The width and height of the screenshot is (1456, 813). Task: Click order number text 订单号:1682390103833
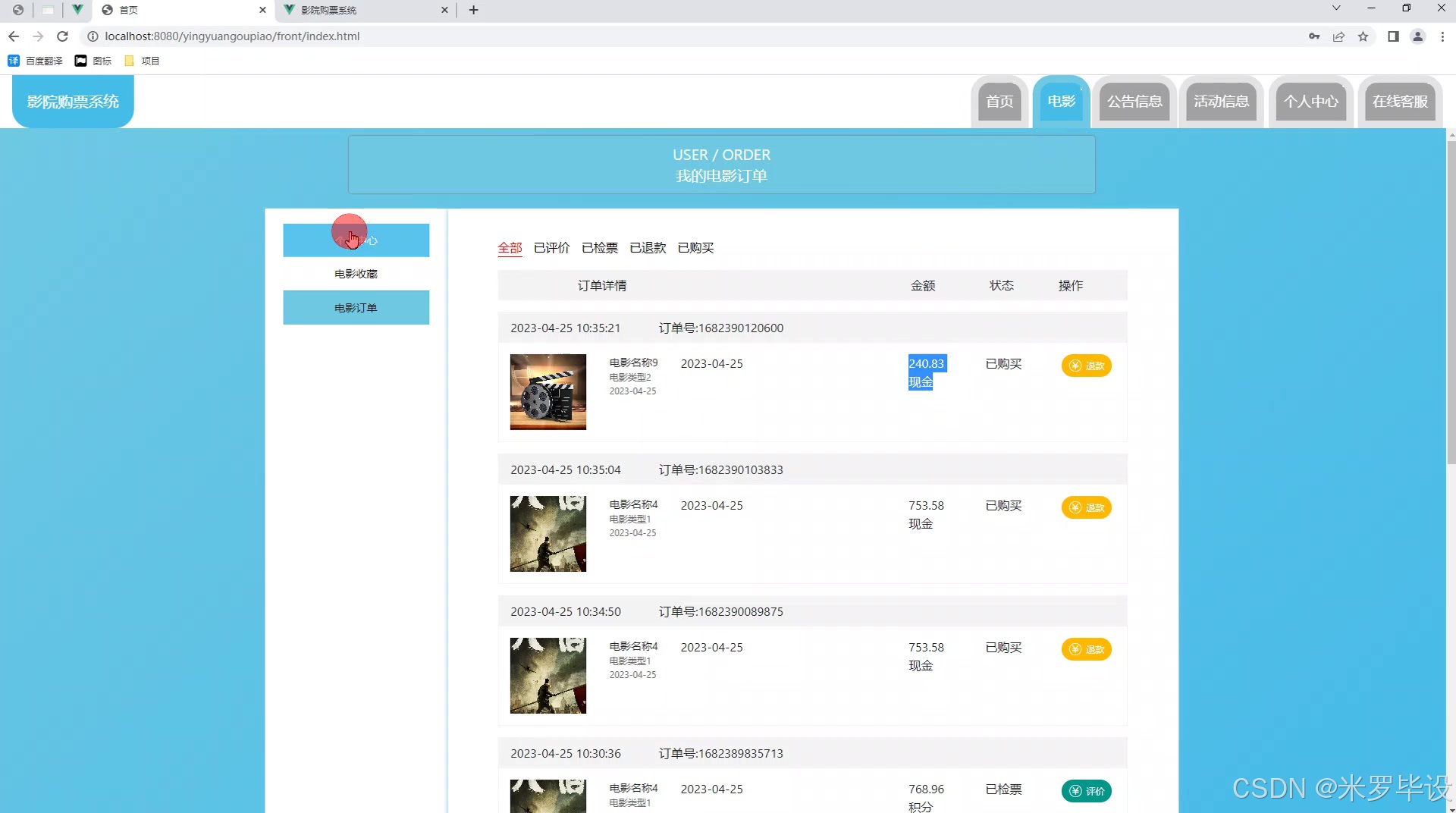pyautogui.click(x=720, y=470)
